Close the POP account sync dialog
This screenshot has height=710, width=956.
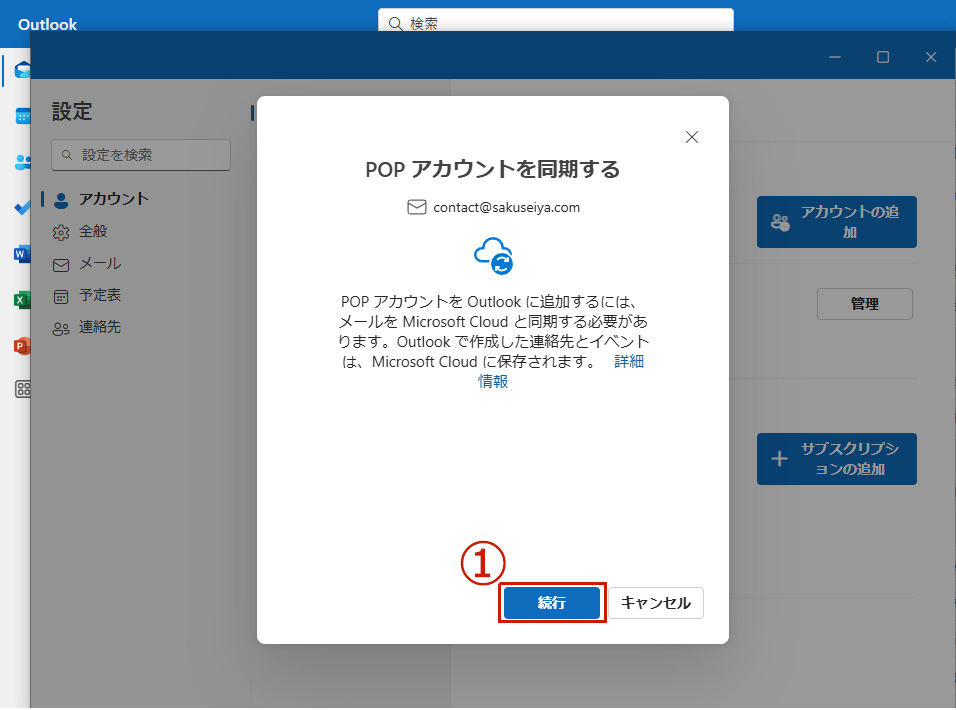click(x=691, y=137)
